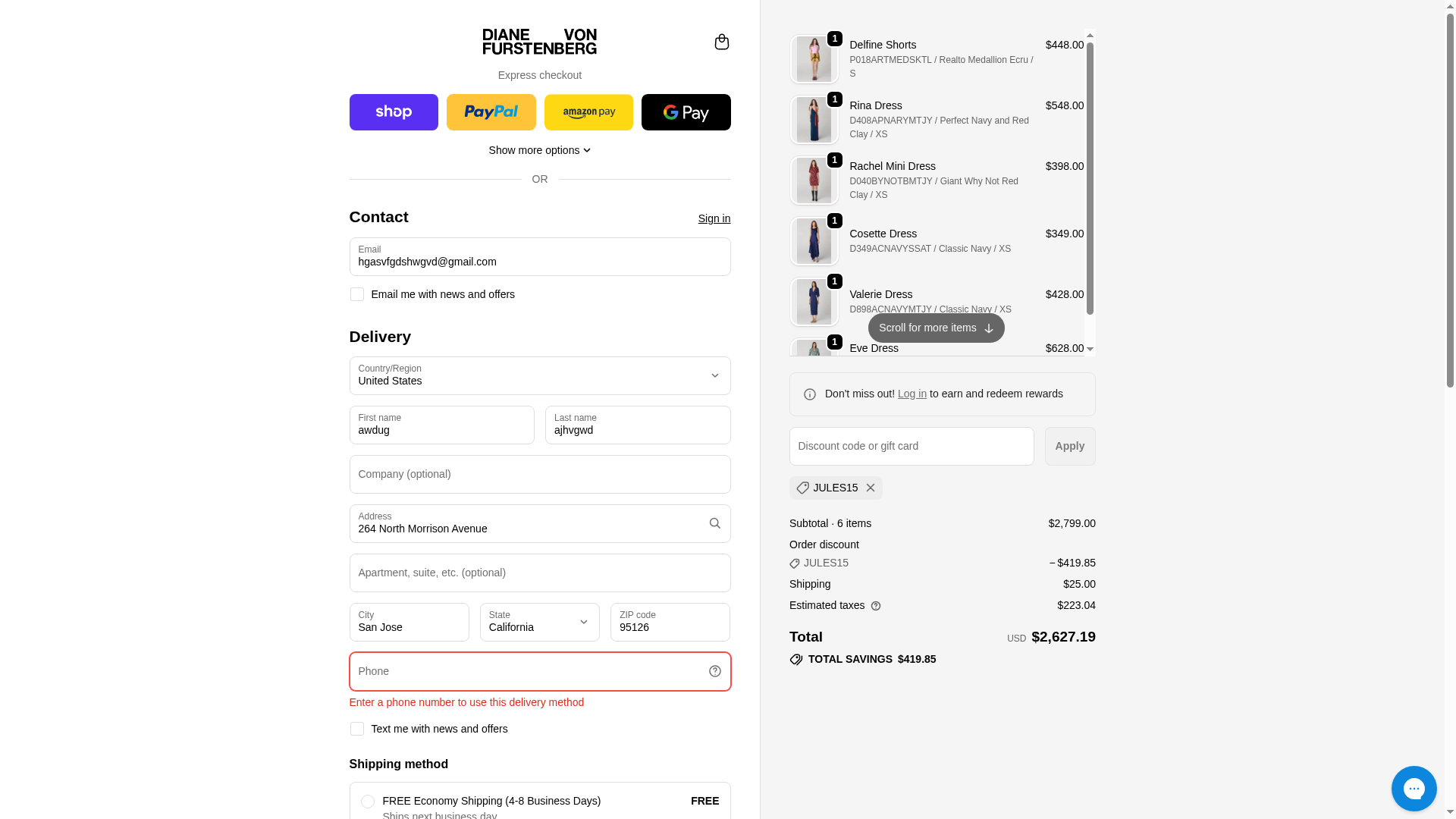This screenshot has height=819, width=1456.
Task: Open the Country/Region dropdown
Action: 539,375
